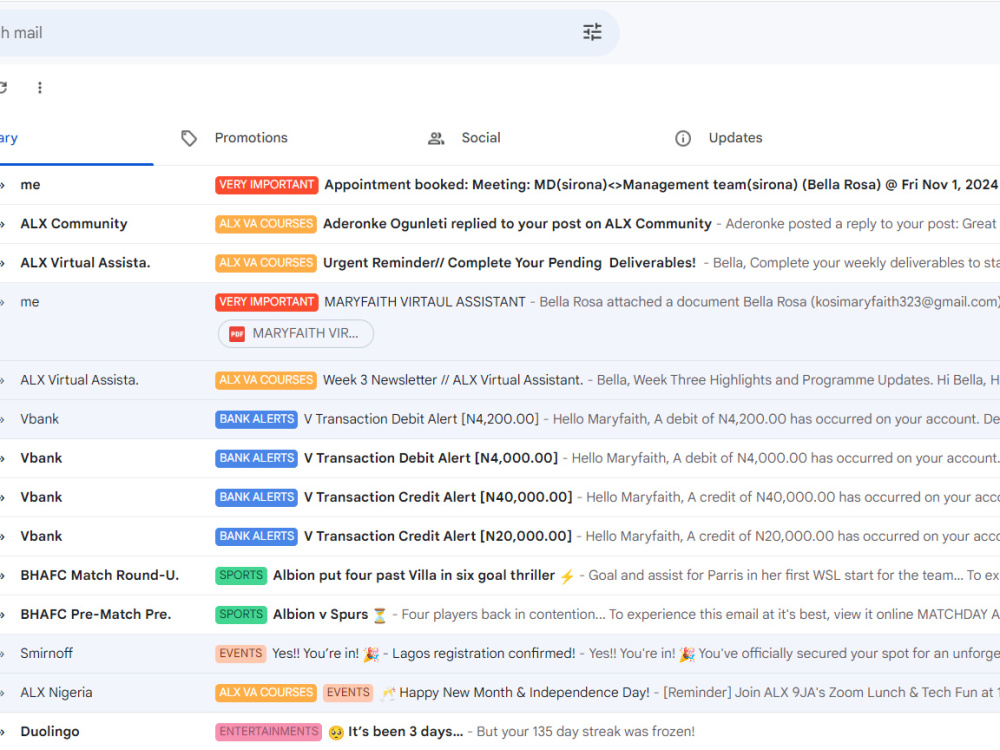
Task: Open MARYFAITH VIR... PDF attachment
Action: pos(296,334)
